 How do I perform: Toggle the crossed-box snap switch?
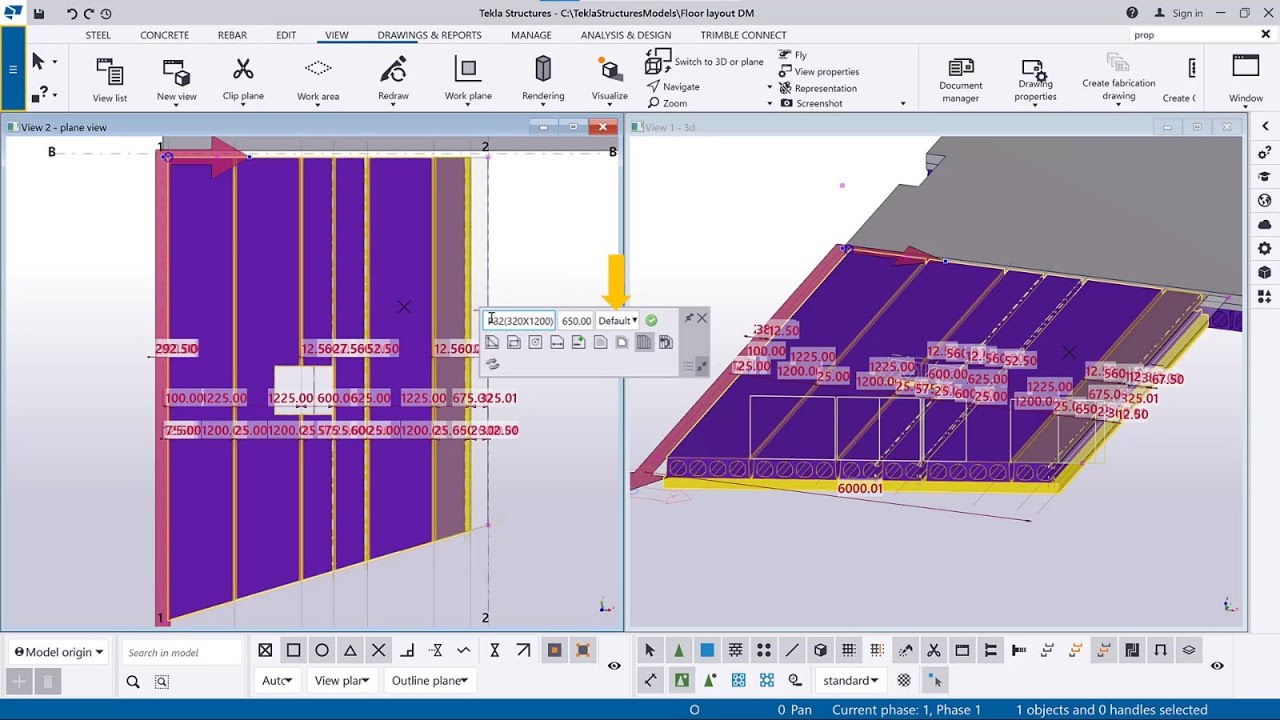tap(265, 650)
